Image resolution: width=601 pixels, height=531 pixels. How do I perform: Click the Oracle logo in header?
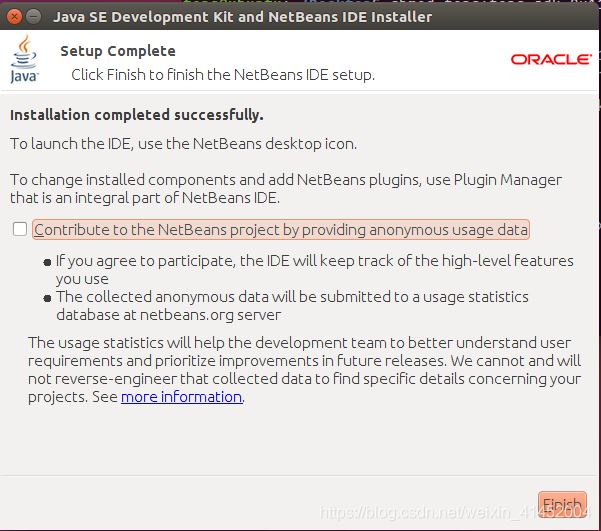pos(550,59)
